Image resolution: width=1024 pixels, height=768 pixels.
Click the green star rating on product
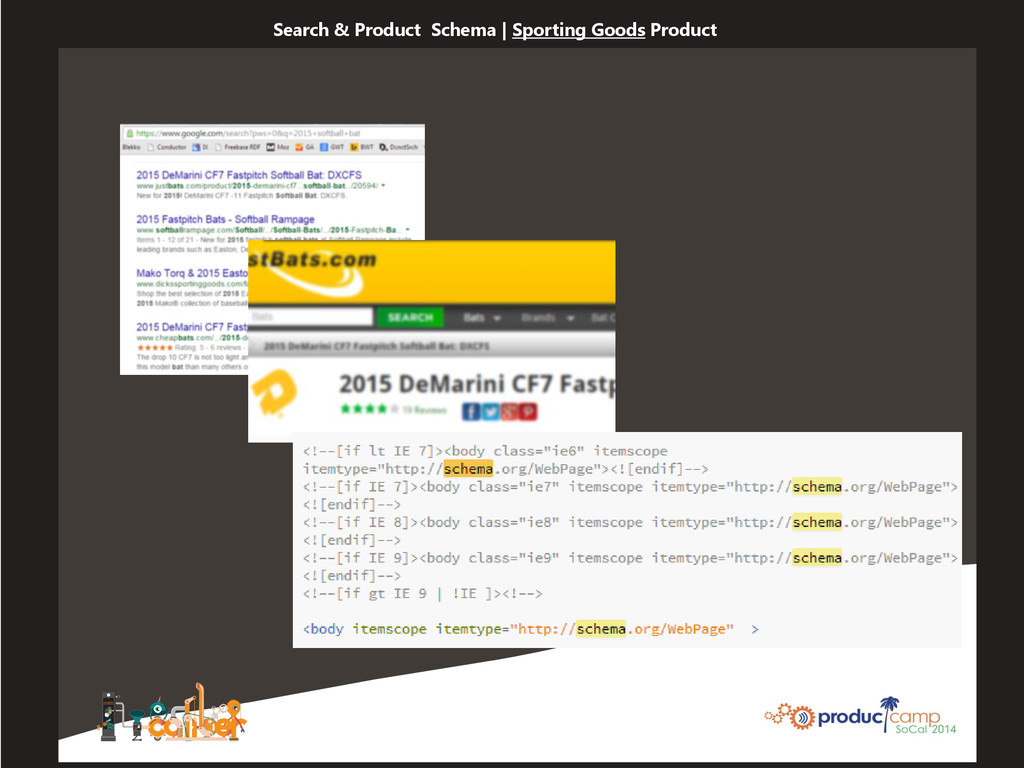pyautogui.click(x=369, y=409)
